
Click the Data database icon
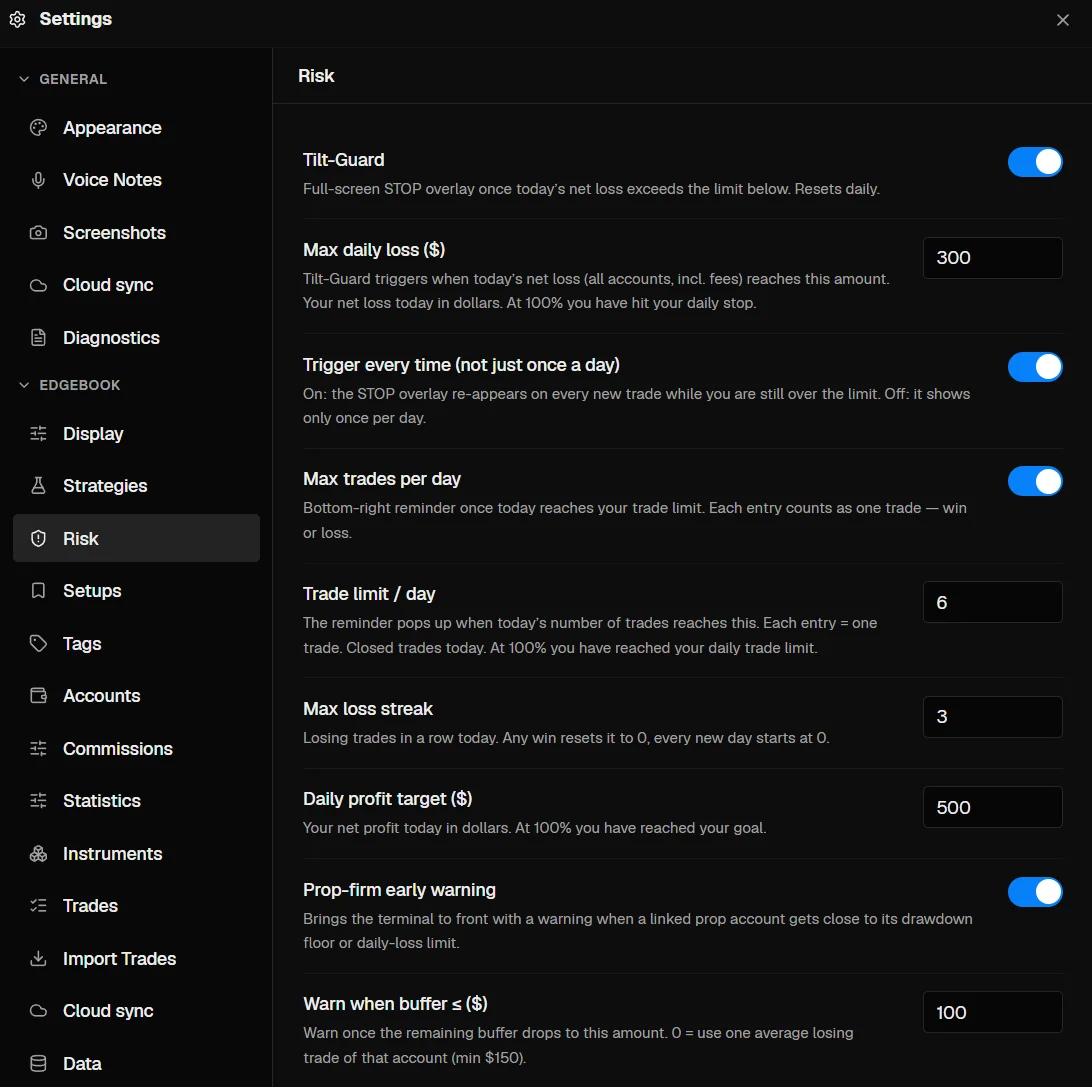pyautogui.click(x=38, y=1064)
